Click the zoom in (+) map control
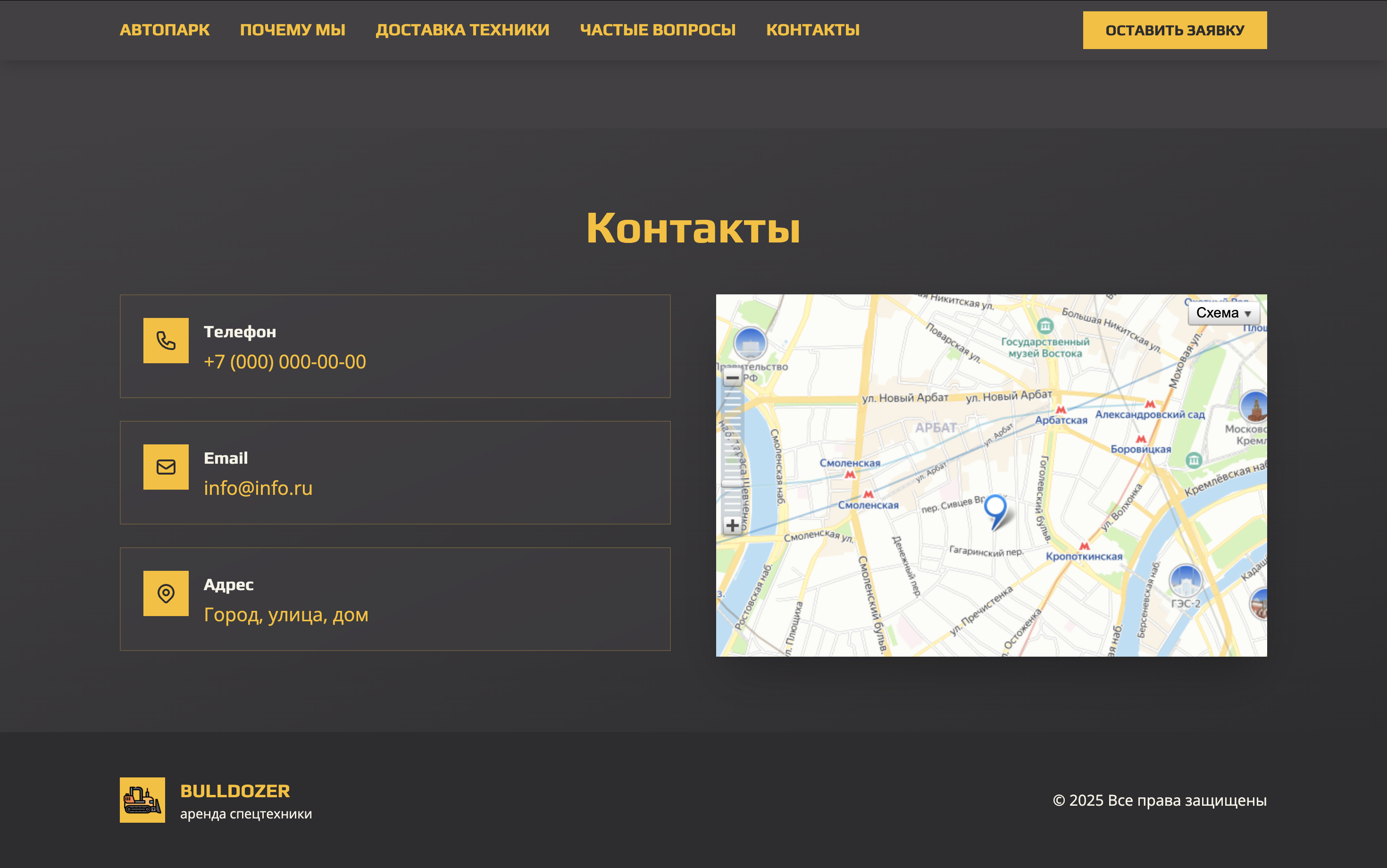 (x=733, y=525)
